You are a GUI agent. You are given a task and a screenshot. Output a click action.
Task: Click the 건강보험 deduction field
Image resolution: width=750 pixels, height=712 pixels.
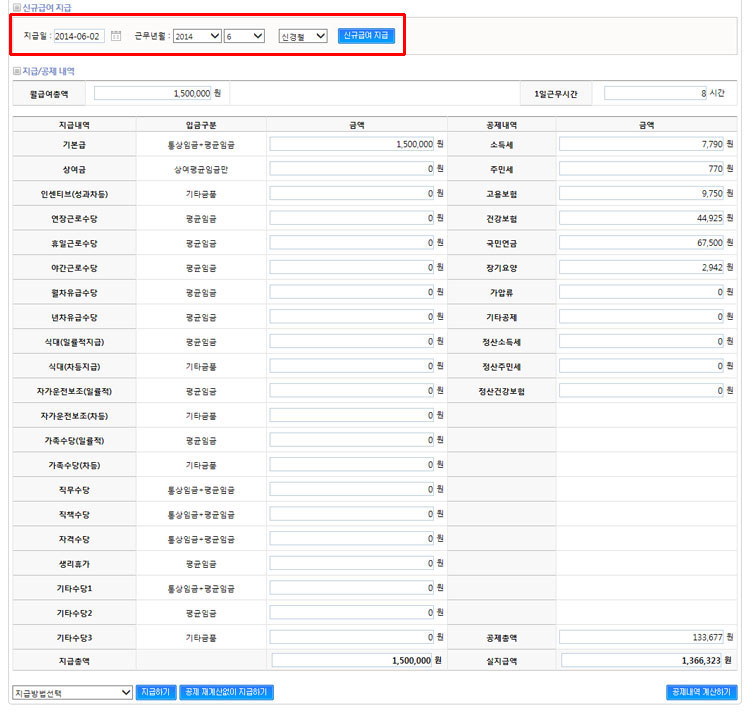coord(641,218)
